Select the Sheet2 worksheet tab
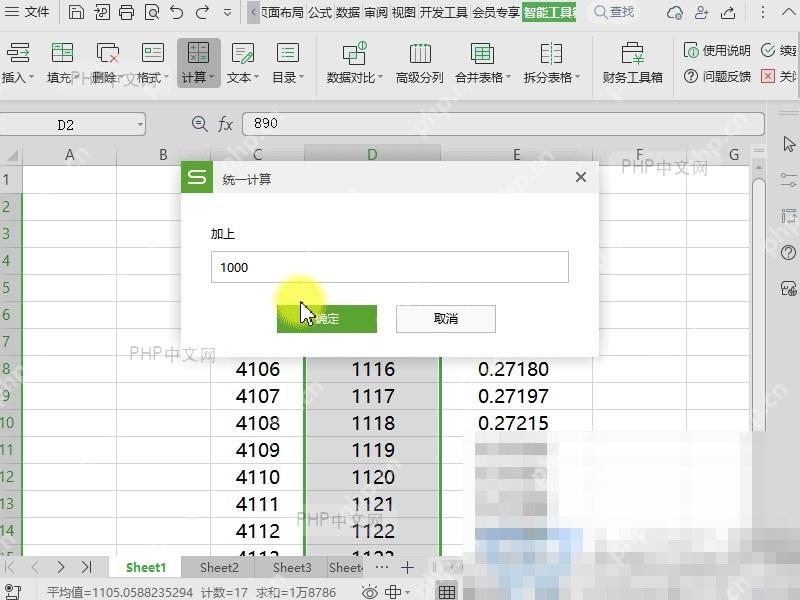 click(x=219, y=567)
